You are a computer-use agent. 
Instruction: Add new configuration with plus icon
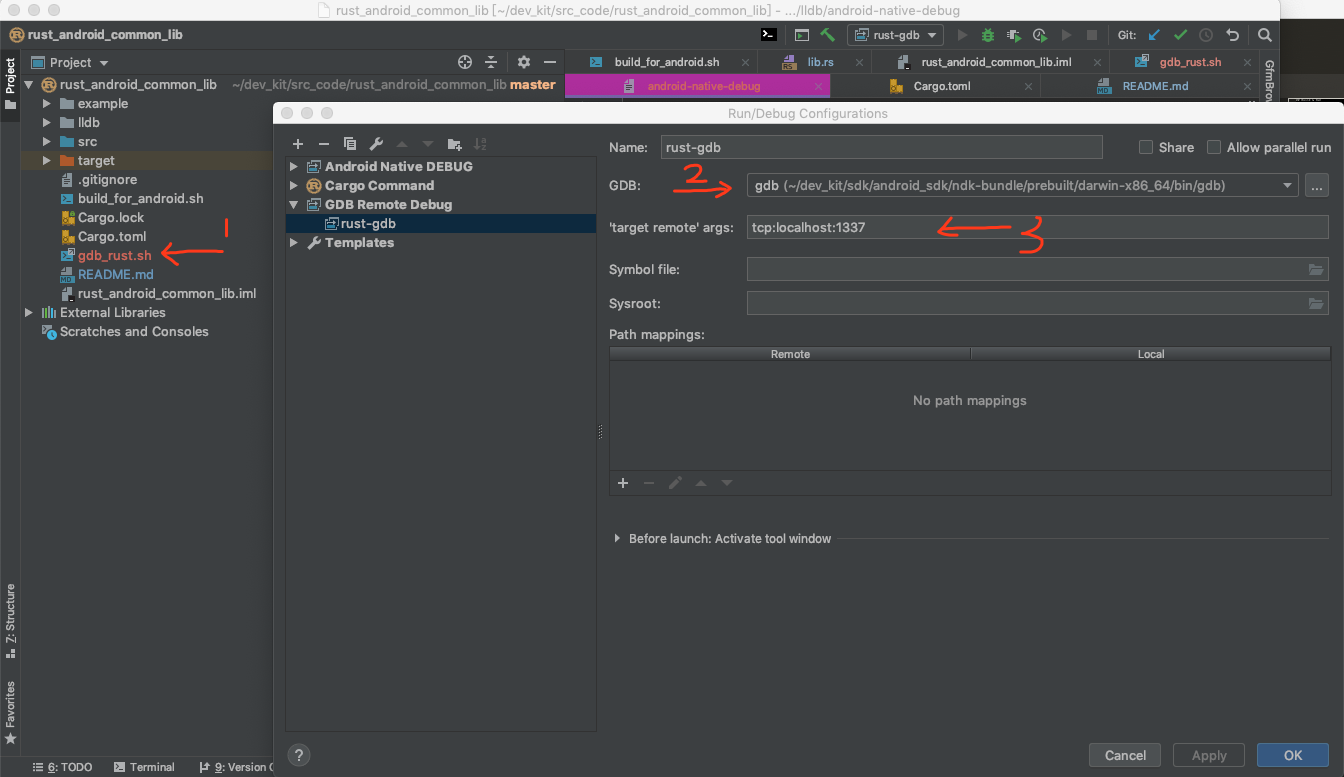click(297, 144)
